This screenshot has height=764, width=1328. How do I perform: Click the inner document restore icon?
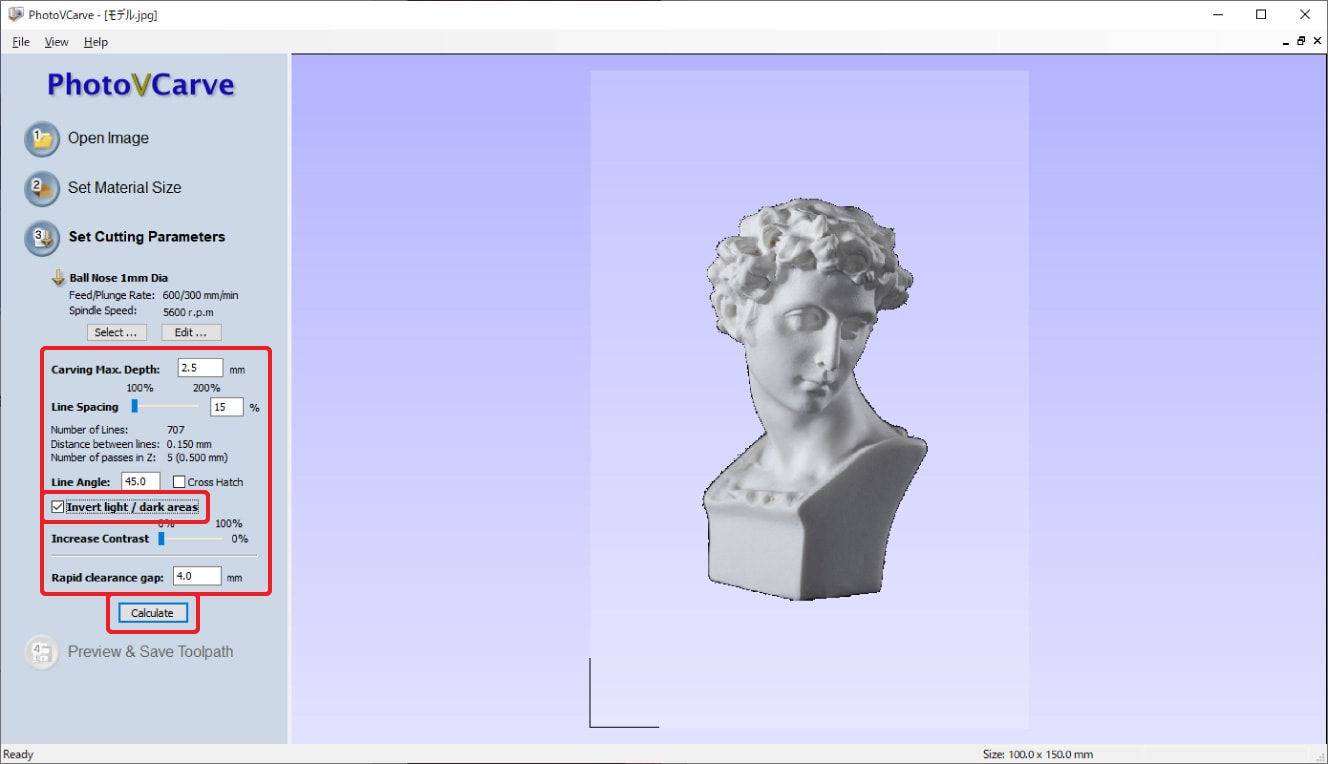pos(1301,42)
